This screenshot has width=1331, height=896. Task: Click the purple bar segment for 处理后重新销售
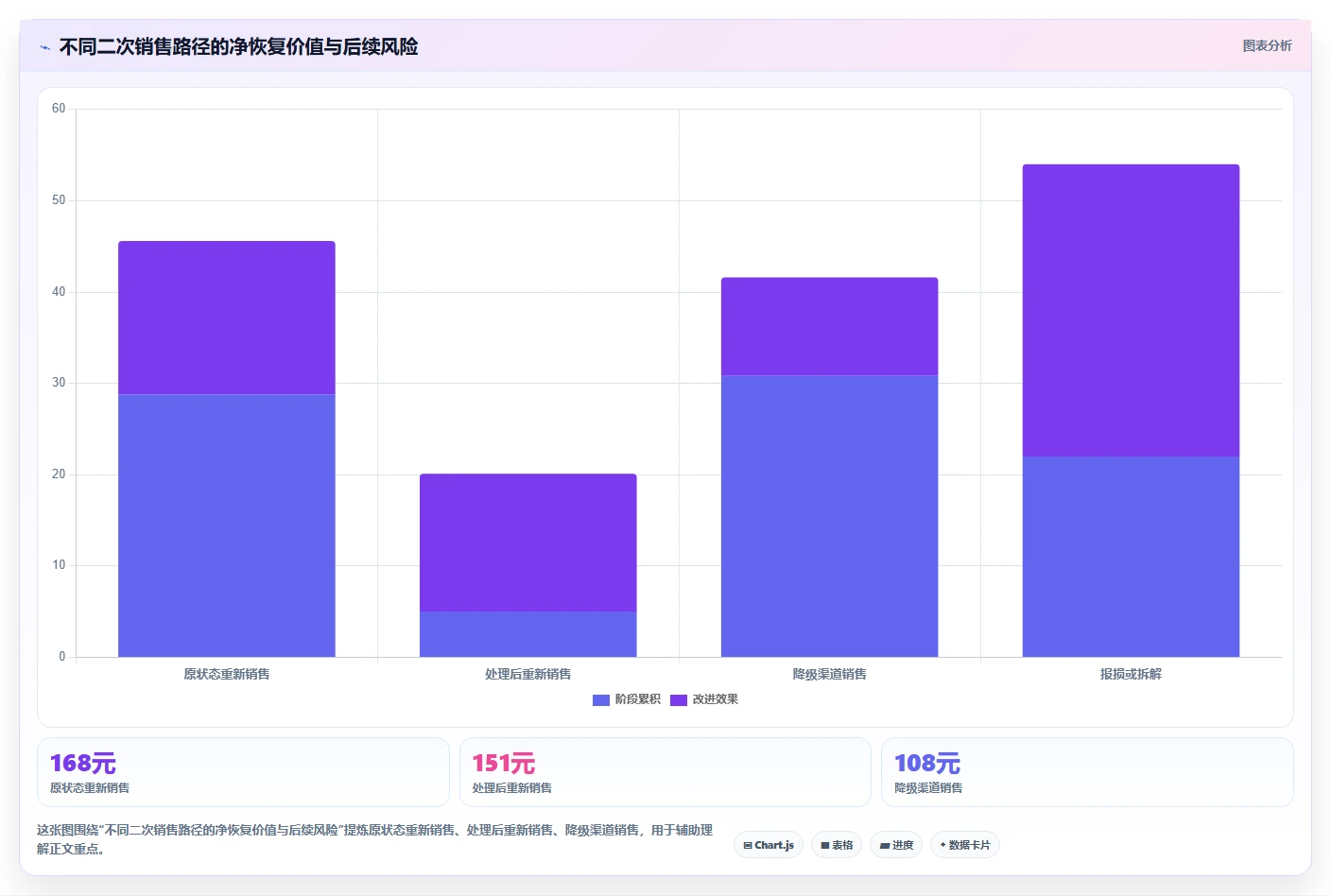click(528, 543)
